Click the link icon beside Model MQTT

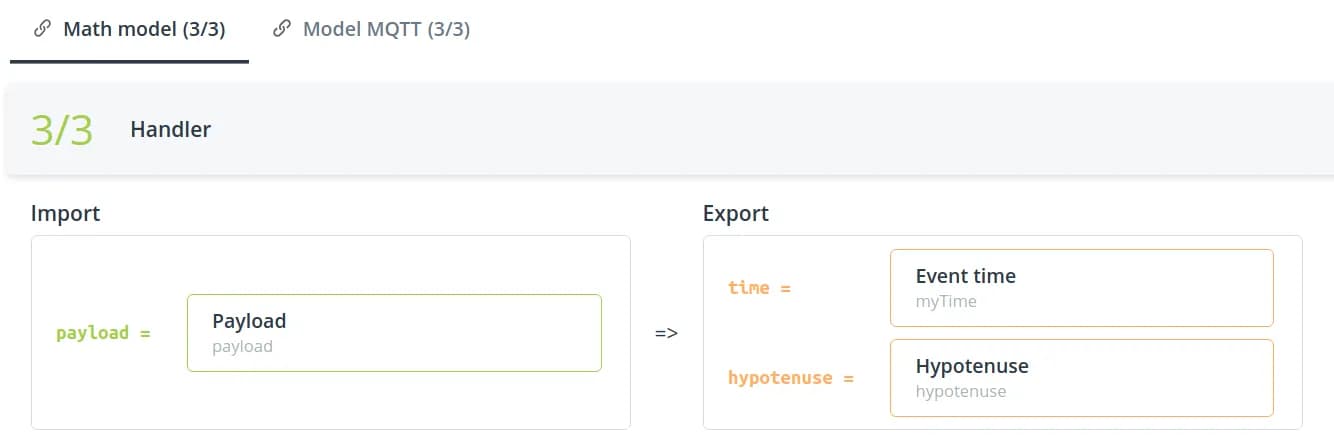[282, 29]
